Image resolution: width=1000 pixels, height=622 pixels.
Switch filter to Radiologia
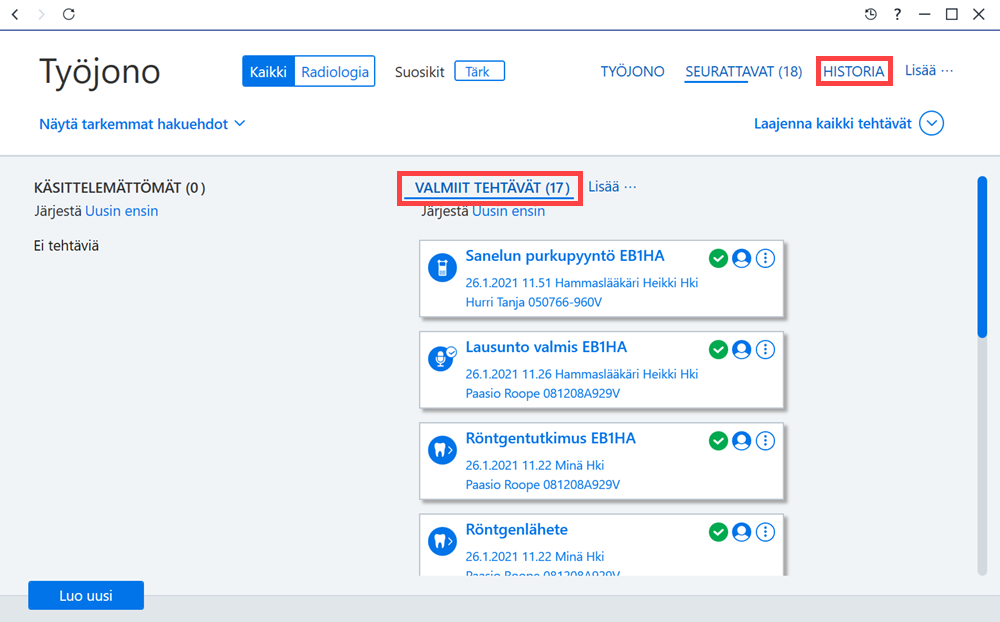click(335, 71)
